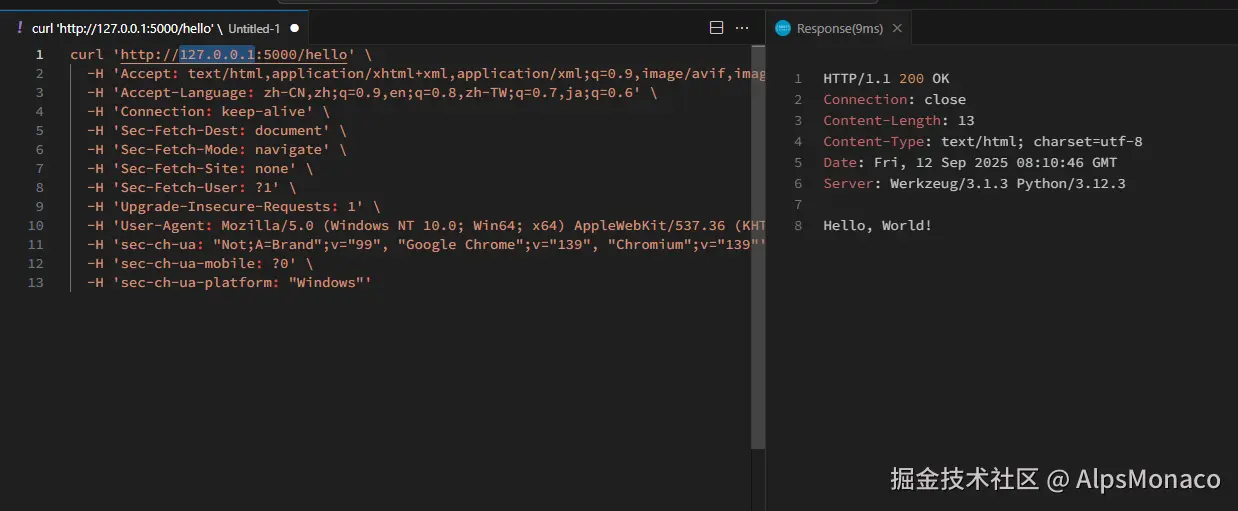The height and width of the screenshot is (511, 1238).
Task: Click the 'Sec-Fetch-Mode: navigate' line
Action: [x=217, y=149]
